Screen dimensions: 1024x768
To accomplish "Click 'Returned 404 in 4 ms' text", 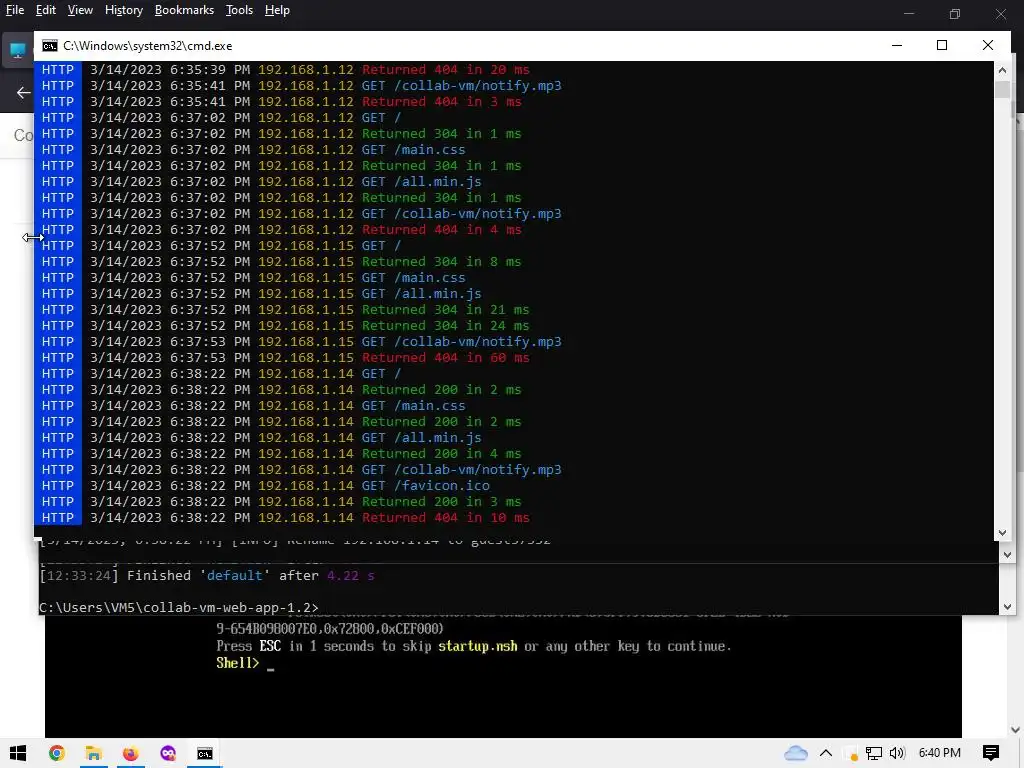I will pos(441,229).
